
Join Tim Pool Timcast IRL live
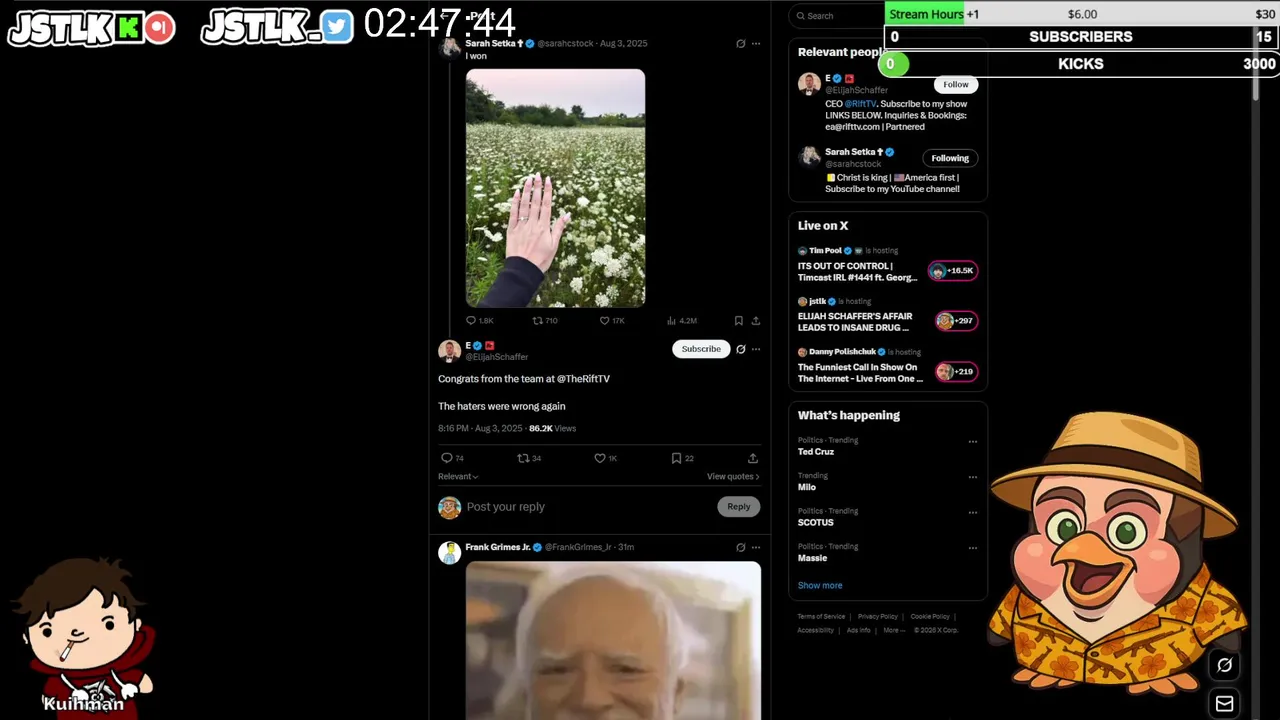pyautogui.click(x=887, y=266)
